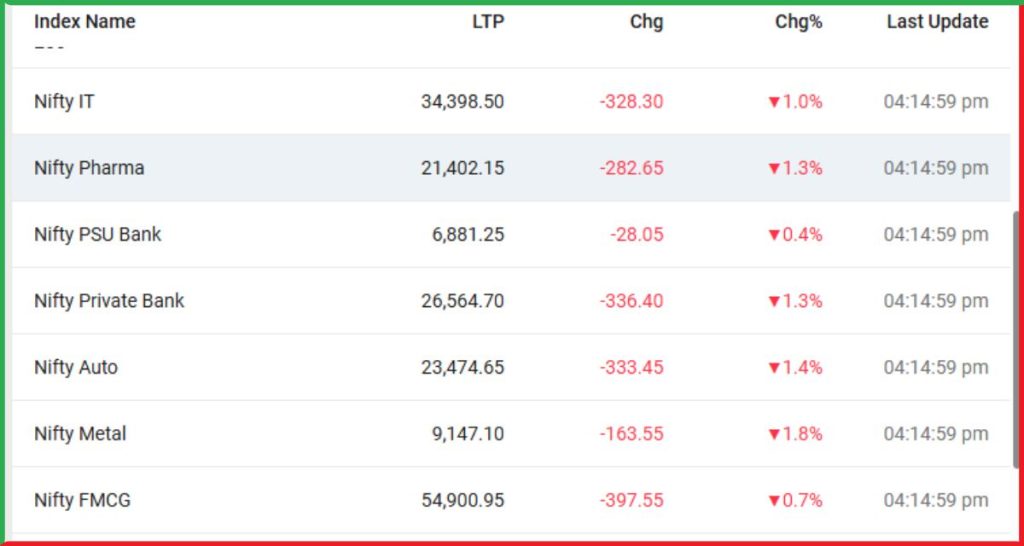Select the down-arrow icon for Nifty Private Bank

pyautogui.click(x=775, y=302)
